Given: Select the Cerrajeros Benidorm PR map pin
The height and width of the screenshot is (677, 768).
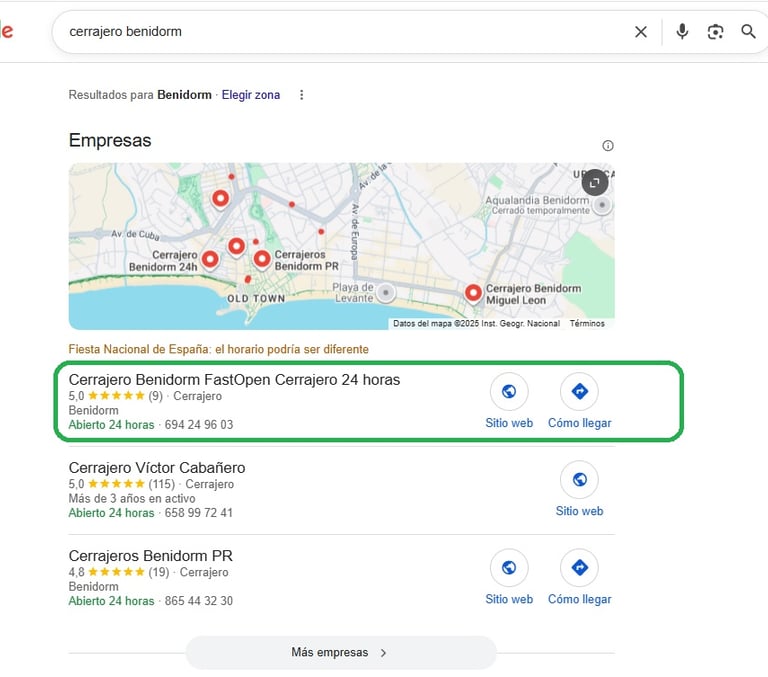Looking at the screenshot, I should pyautogui.click(x=262, y=259).
